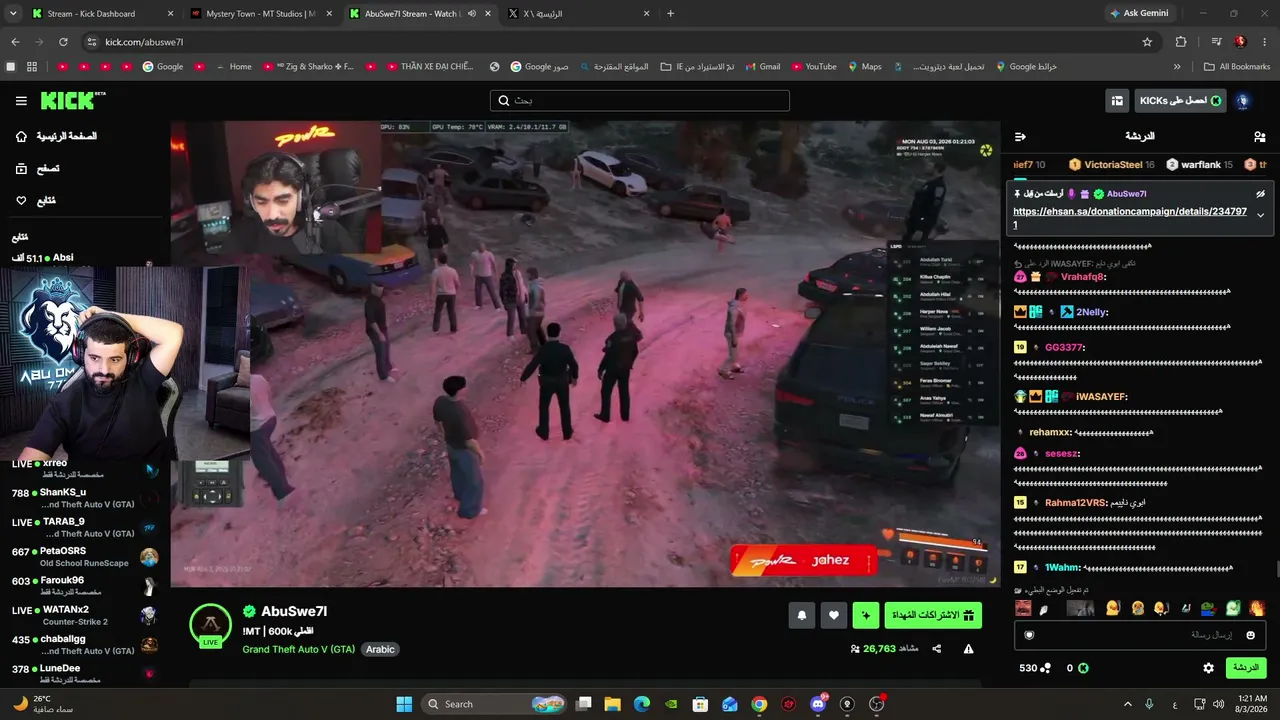Switch to the Mystery Town - MT Studios tab
Image resolution: width=1280 pixels, height=720 pixels.
tap(261, 14)
